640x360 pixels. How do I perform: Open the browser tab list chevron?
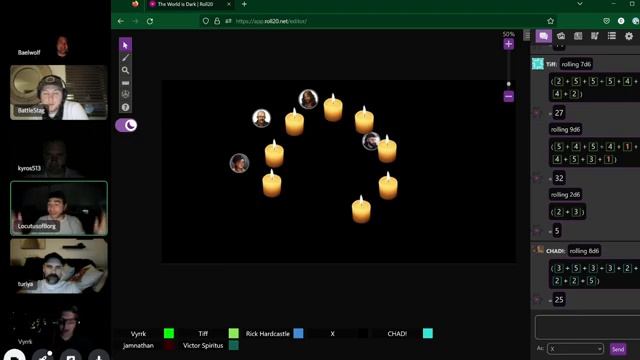(580, 4)
